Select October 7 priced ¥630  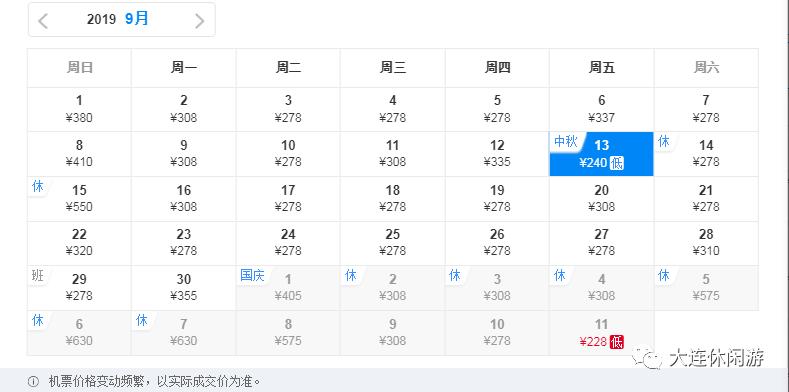[x=184, y=333]
